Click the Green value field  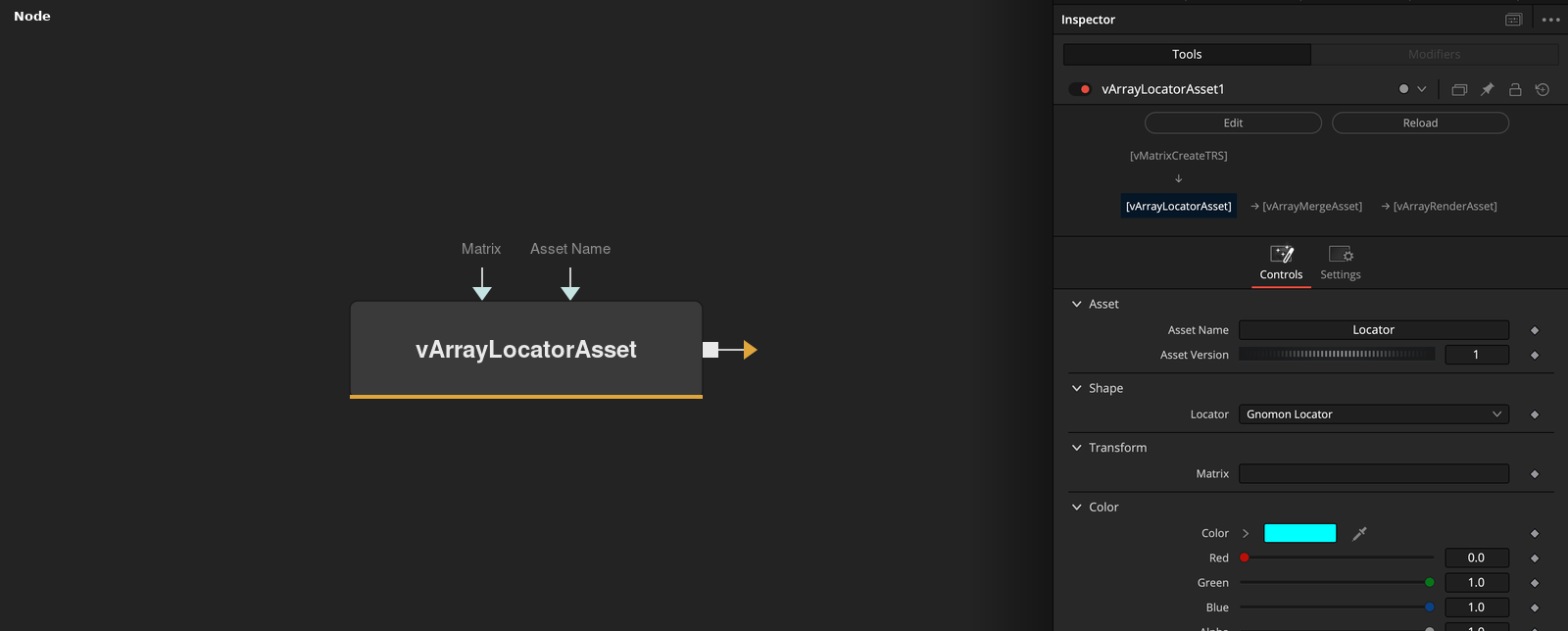tap(1477, 583)
